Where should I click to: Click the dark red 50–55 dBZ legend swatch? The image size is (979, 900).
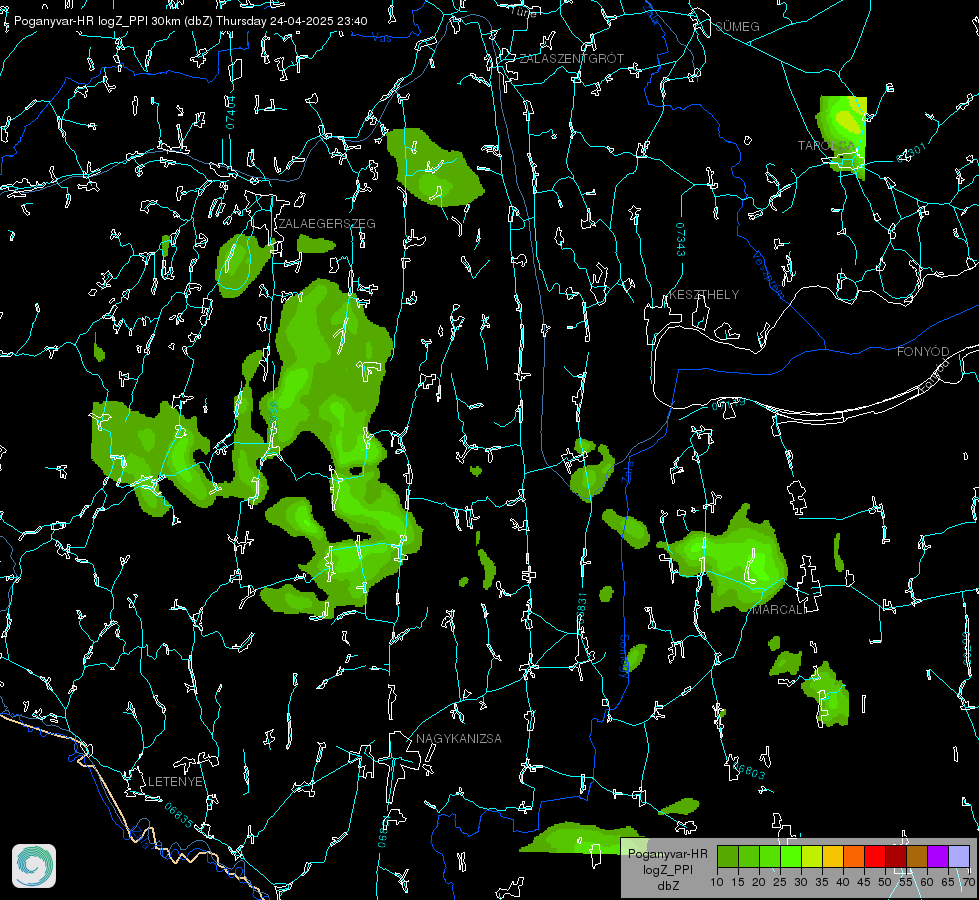click(896, 857)
